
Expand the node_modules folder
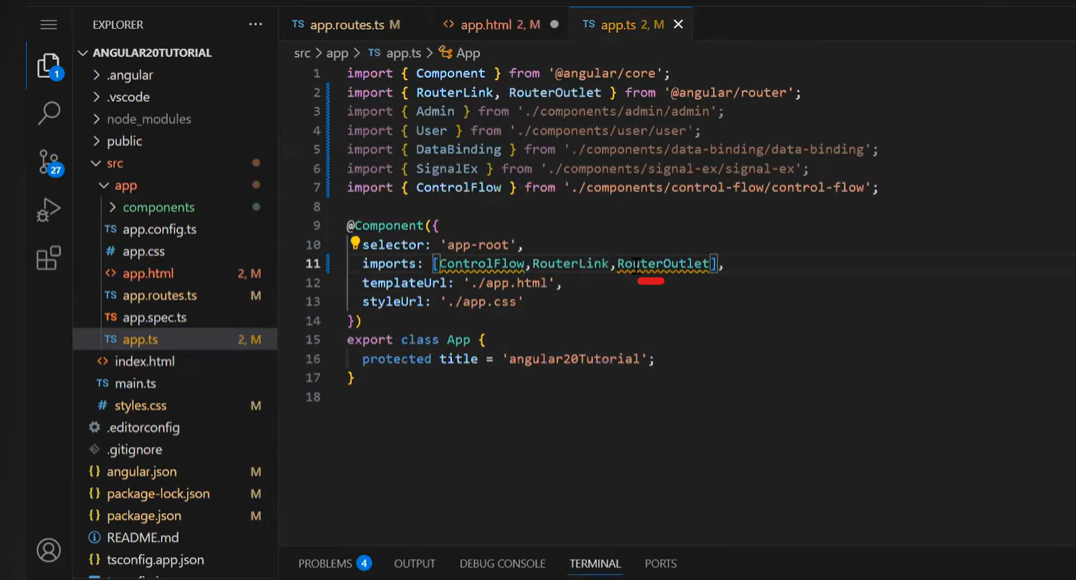(x=148, y=119)
